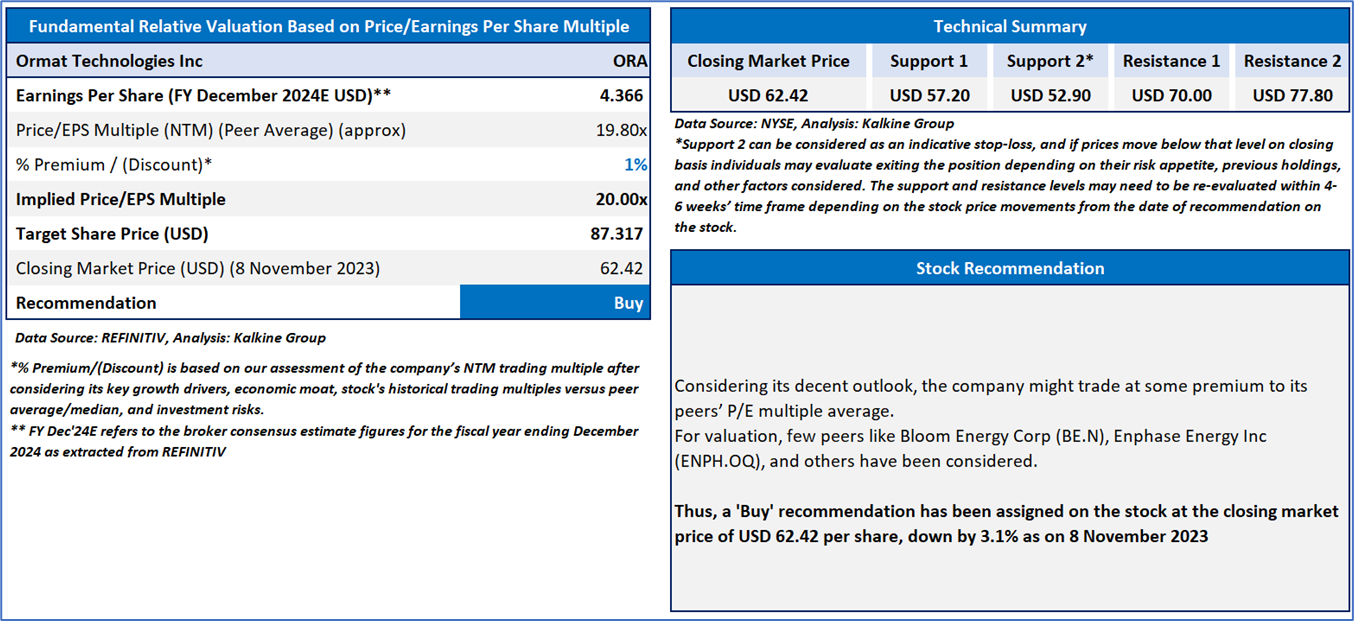1354x621 pixels.
Task: Click the Fundamental Relative Valuation title bar
Action: click(x=328, y=27)
